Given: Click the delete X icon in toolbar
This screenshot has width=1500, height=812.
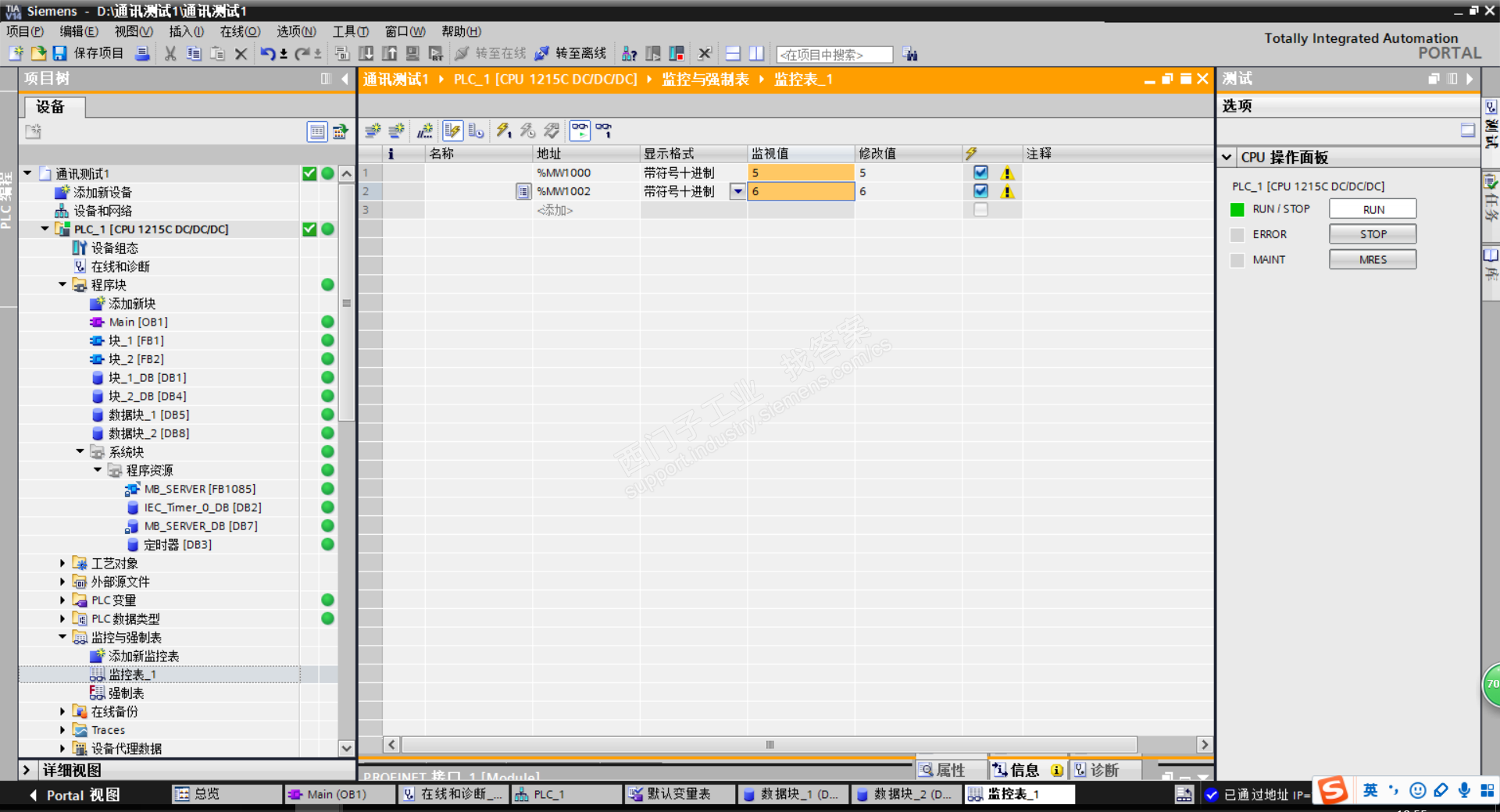Looking at the screenshot, I should 241,53.
